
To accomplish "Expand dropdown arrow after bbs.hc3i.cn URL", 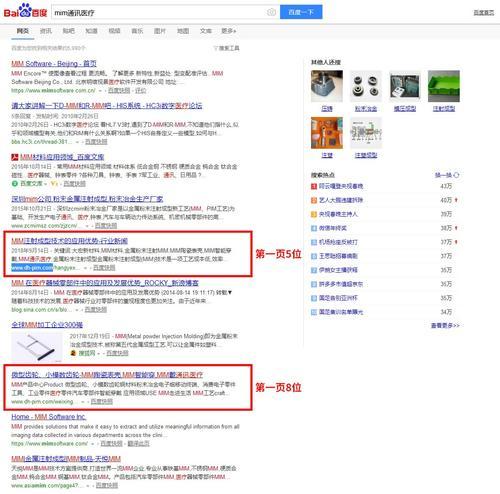I will coord(78,142).
